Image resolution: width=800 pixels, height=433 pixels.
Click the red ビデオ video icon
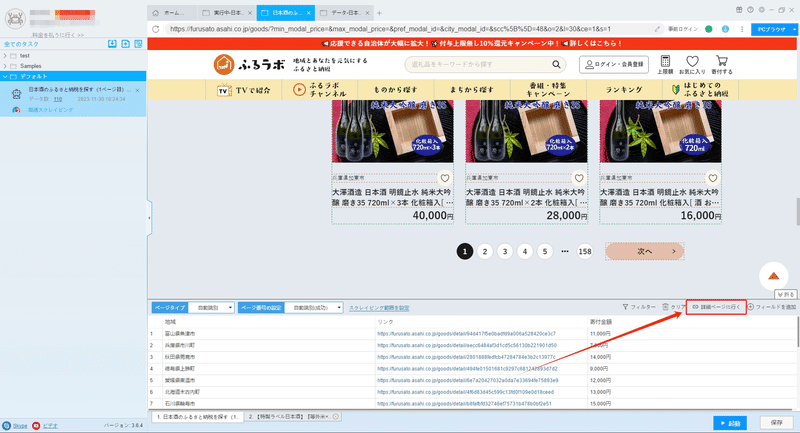pos(36,425)
